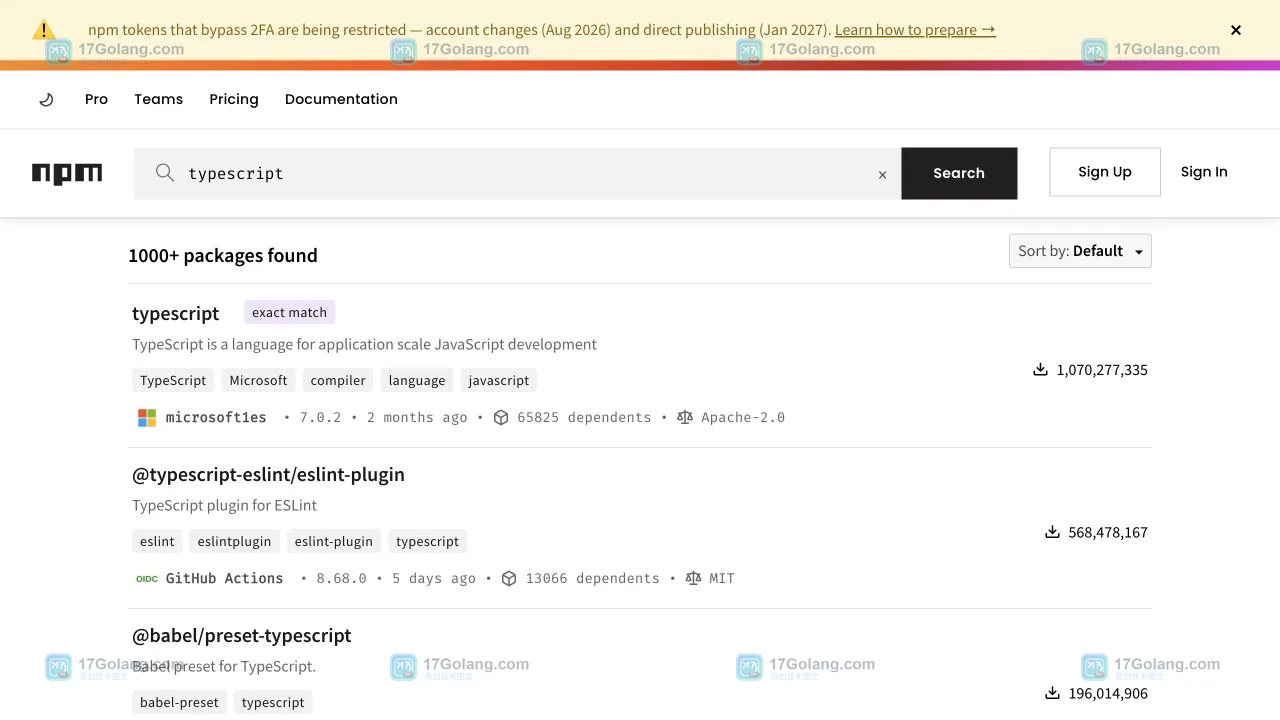Click the Sign In link

(x=1204, y=172)
